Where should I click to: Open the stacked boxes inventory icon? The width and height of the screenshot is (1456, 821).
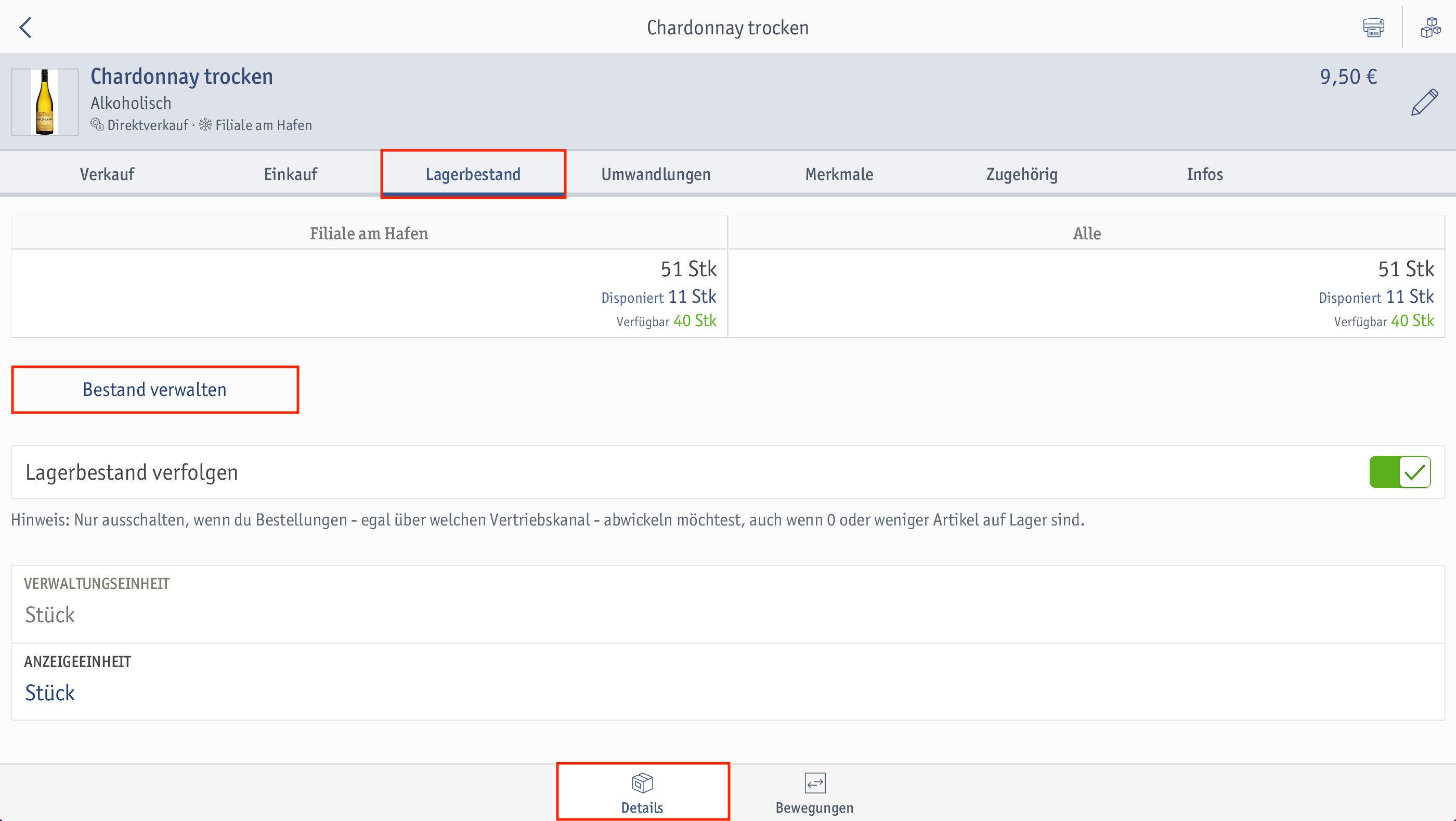(1431, 27)
